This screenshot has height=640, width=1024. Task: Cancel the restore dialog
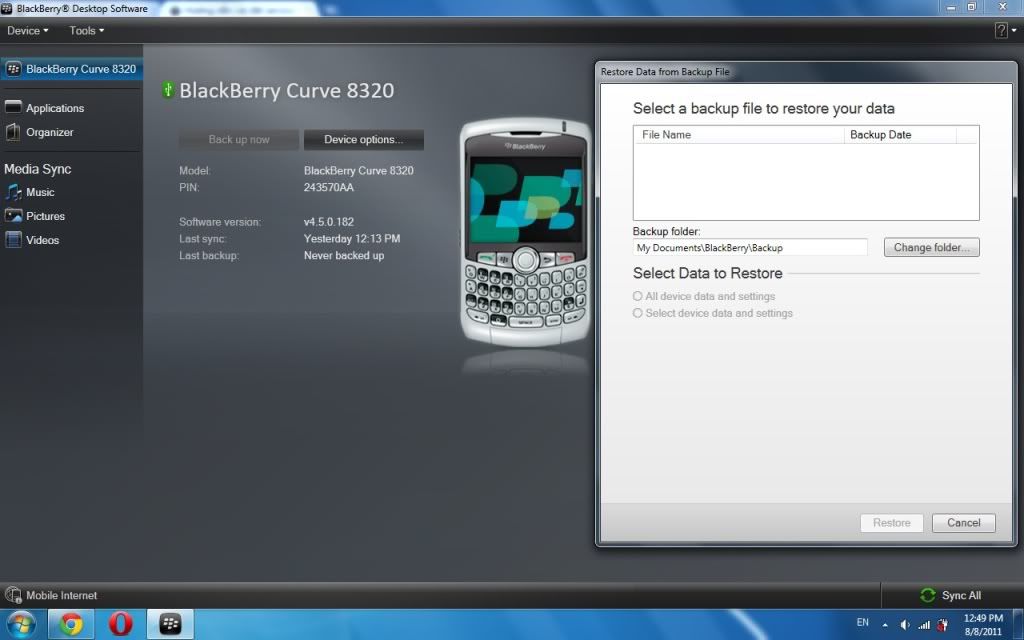point(963,523)
